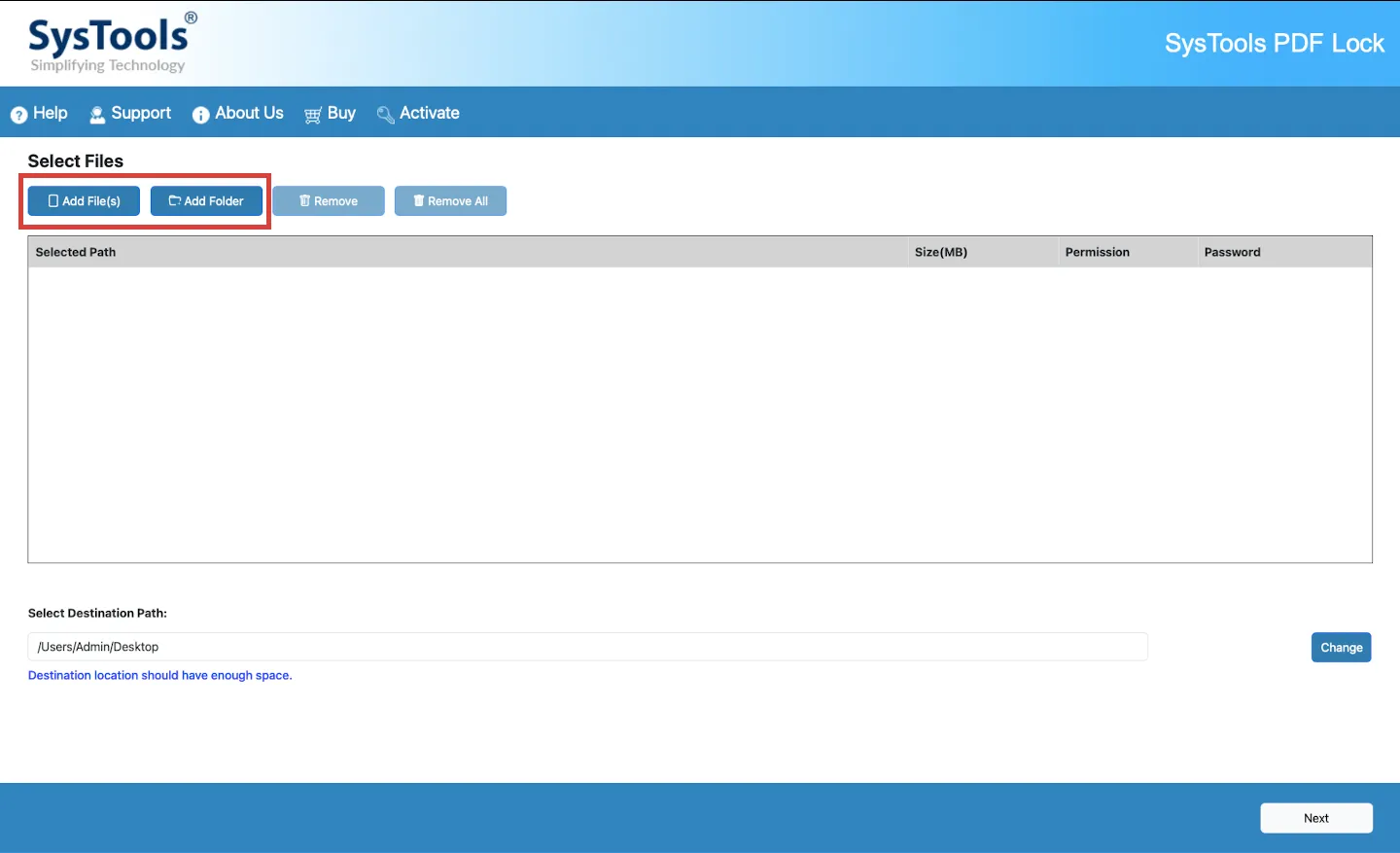Click the Select Files heading
Image resolution: width=1400 pixels, height=853 pixels.
point(76,161)
